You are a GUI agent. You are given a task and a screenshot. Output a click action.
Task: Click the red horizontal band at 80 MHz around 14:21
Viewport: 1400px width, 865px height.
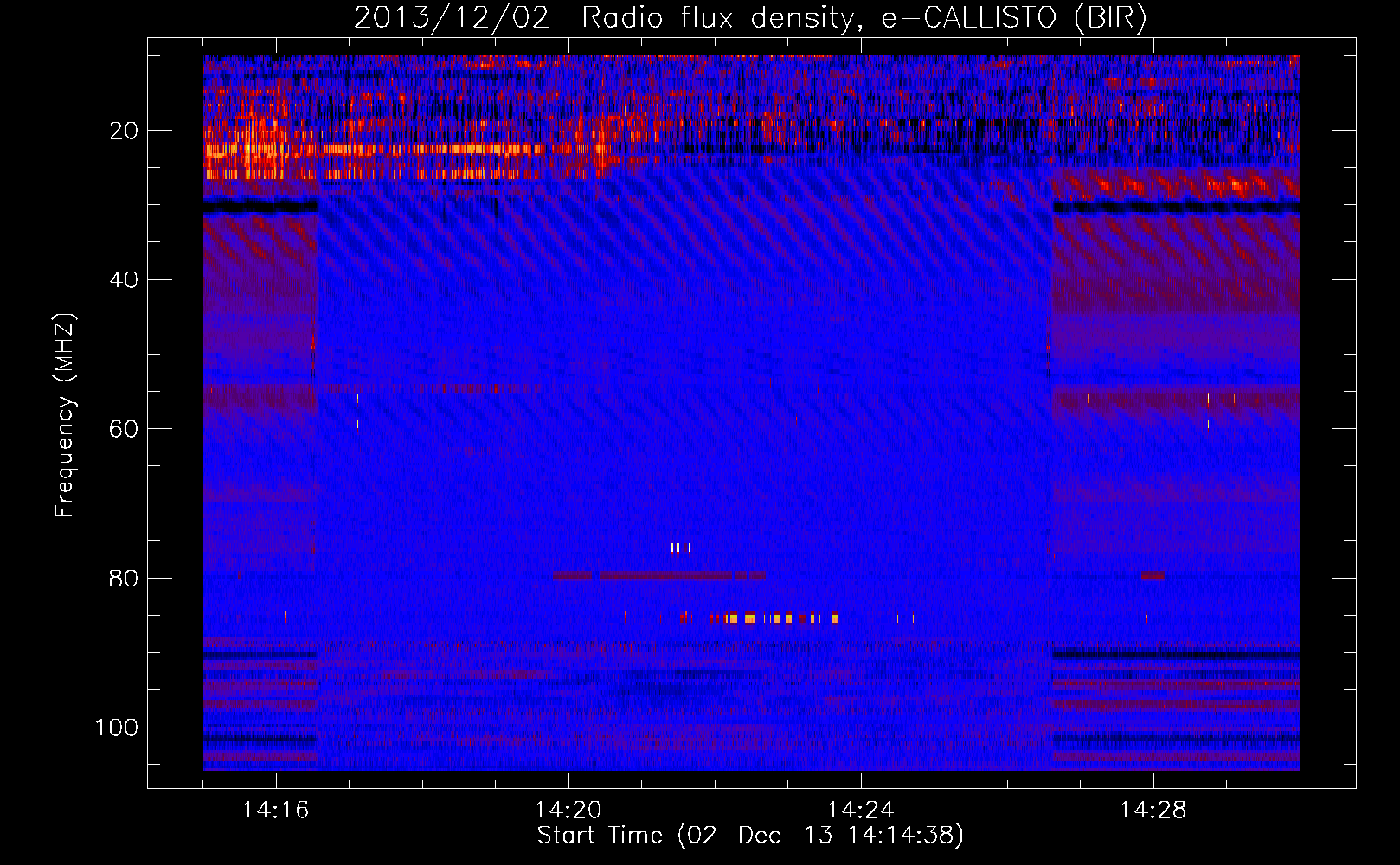659,575
